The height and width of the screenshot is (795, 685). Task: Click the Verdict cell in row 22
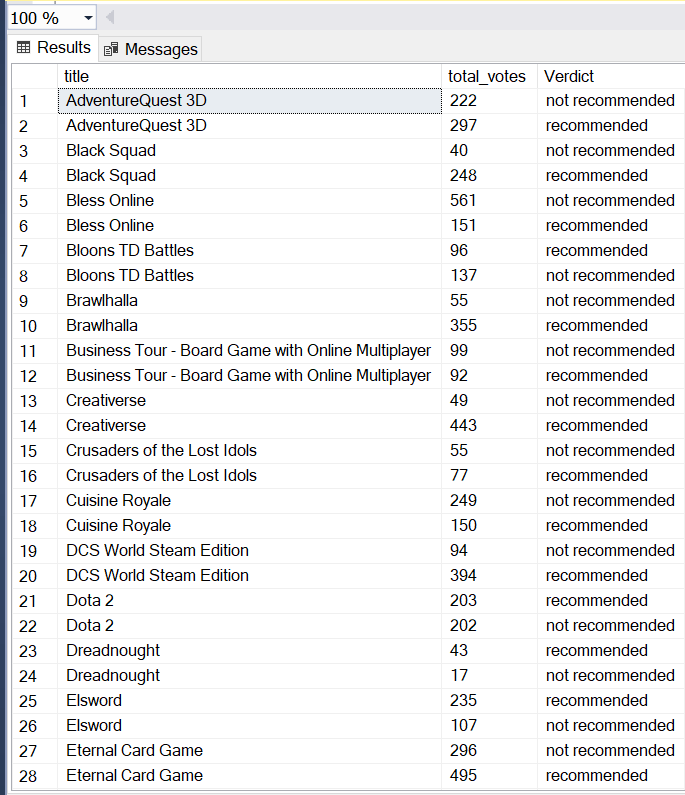[611, 626]
